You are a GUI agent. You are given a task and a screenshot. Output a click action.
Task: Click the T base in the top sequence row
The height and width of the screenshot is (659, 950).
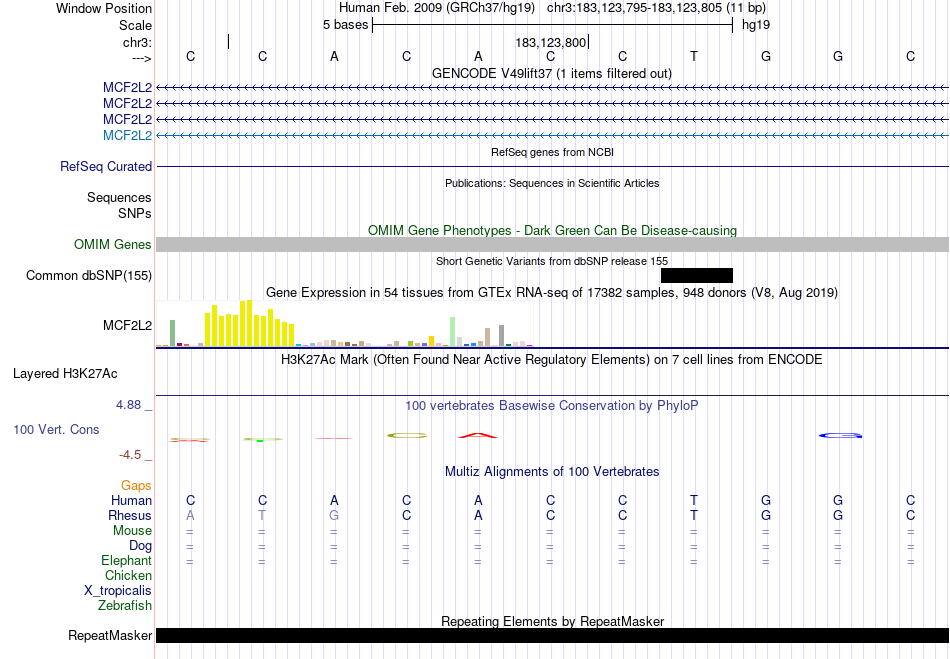point(694,56)
